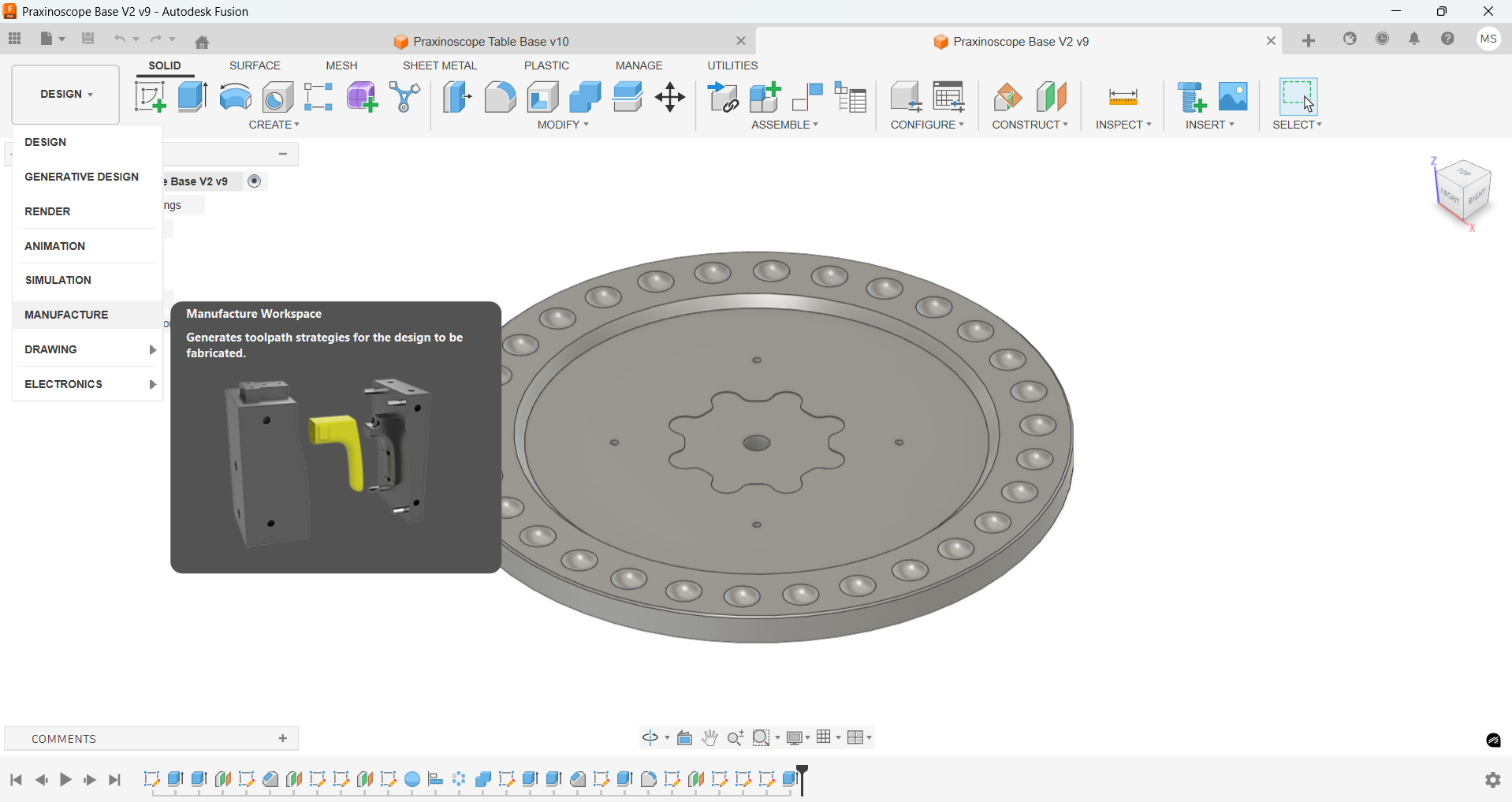Click the timeline end position marker
Image resolution: width=1512 pixels, height=802 pixels.
pos(803,780)
